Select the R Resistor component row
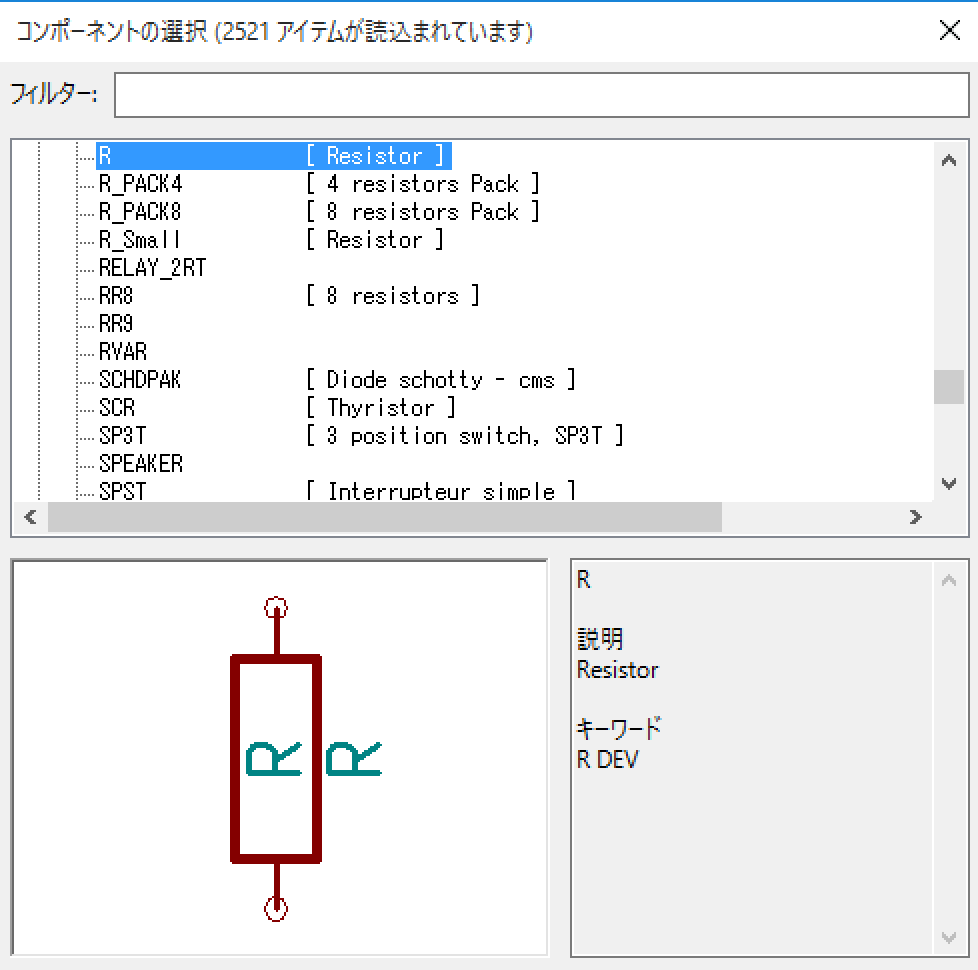This screenshot has height=970, width=978. 273,156
